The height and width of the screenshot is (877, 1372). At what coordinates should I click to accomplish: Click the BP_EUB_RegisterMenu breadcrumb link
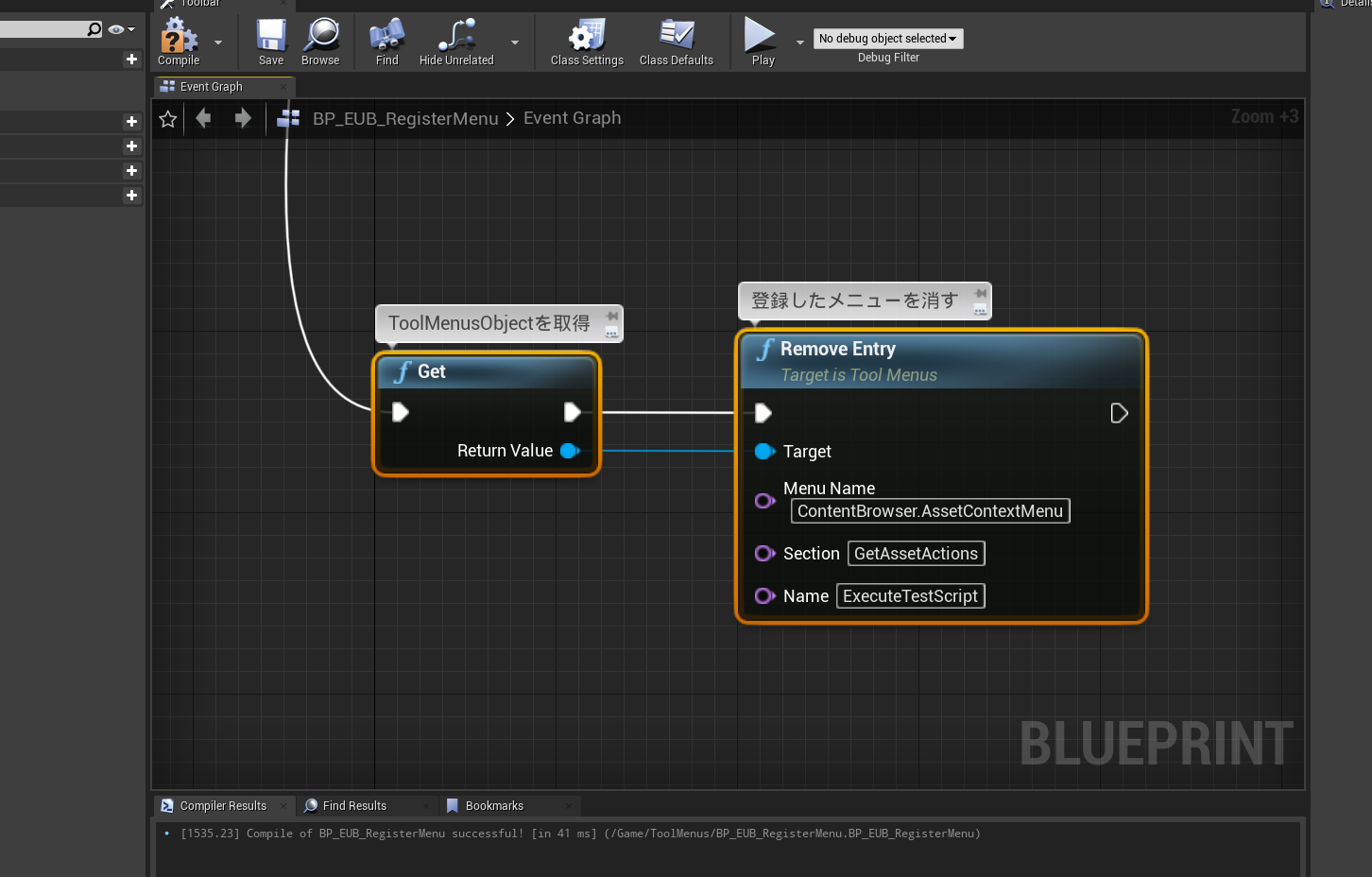[x=404, y=118]
